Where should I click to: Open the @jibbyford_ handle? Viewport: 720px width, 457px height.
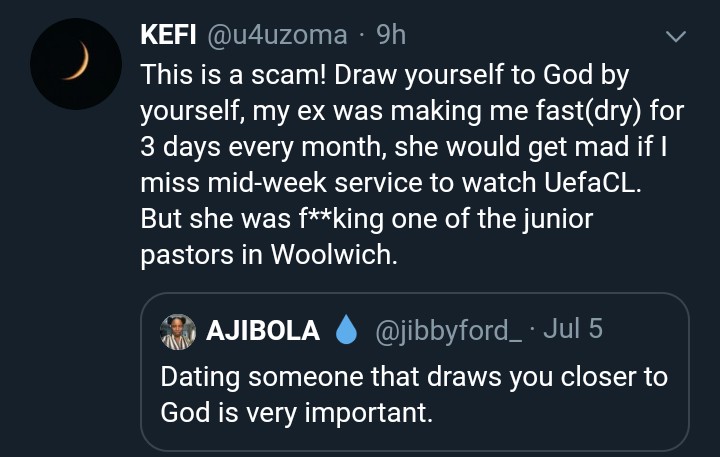[441, 332]
